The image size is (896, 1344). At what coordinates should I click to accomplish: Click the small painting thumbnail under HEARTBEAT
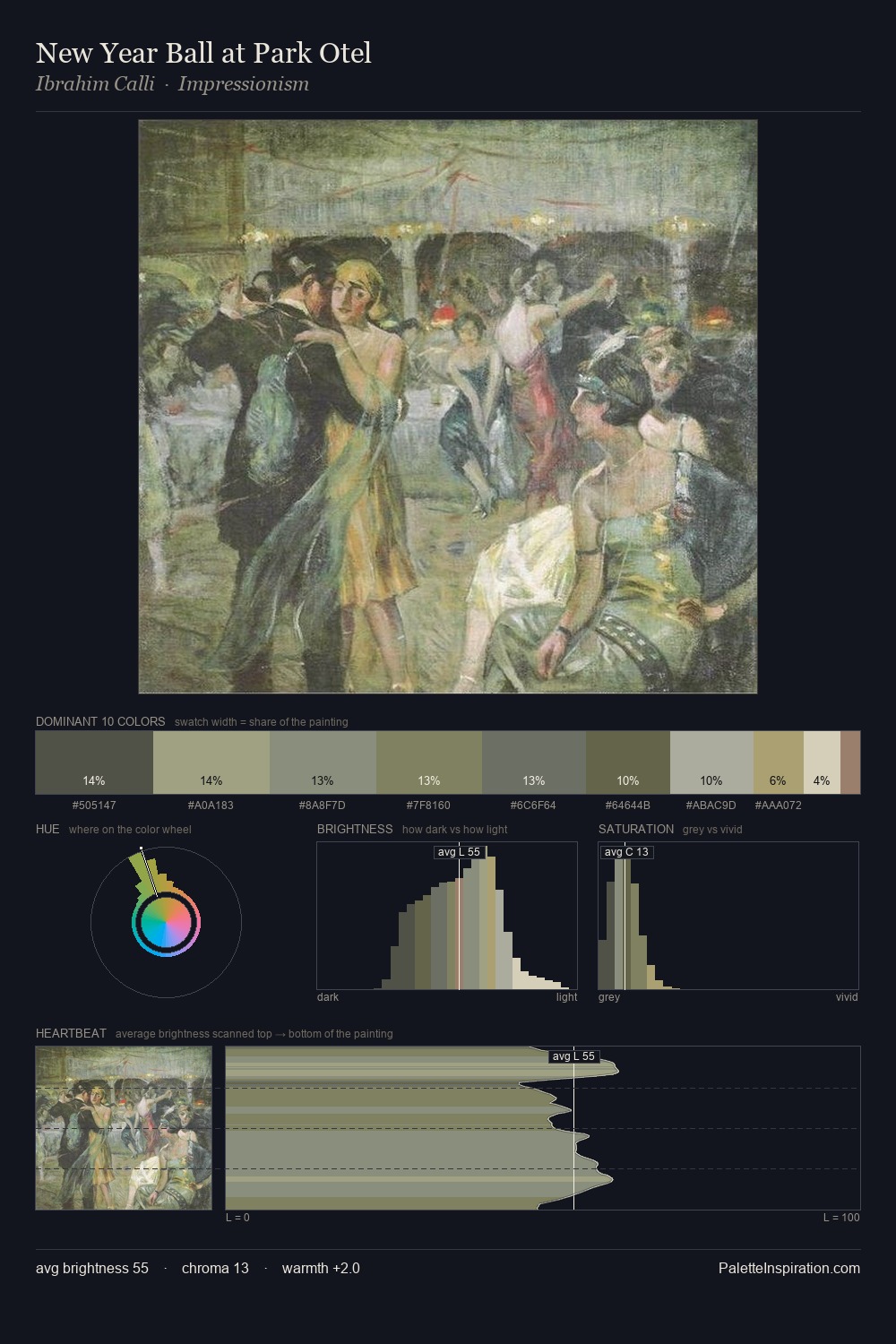124,1128
